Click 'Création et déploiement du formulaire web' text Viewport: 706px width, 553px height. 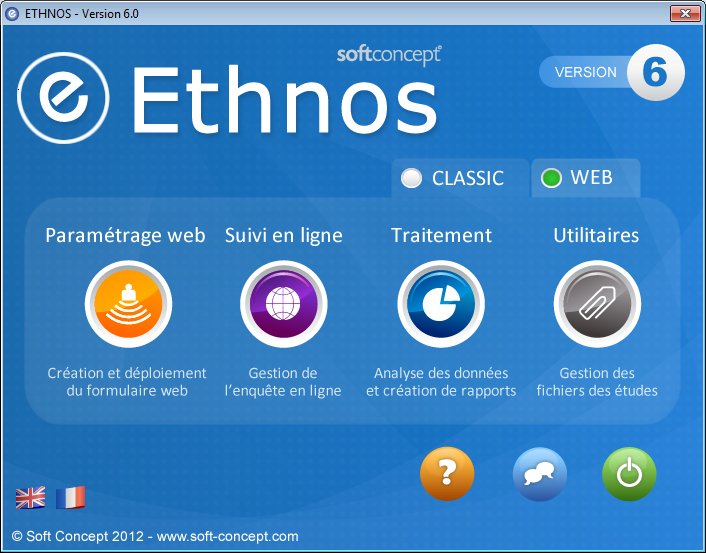point(127,381)
